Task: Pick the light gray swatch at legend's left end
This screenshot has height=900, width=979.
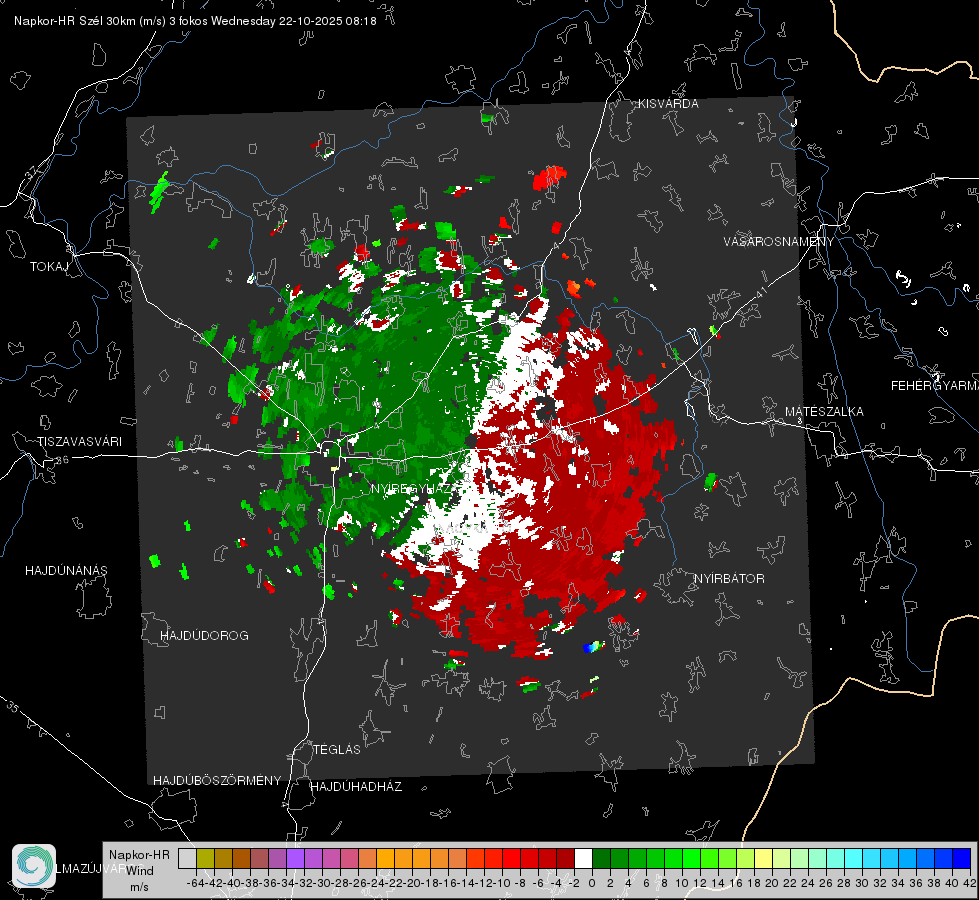Action: (187, 858)
